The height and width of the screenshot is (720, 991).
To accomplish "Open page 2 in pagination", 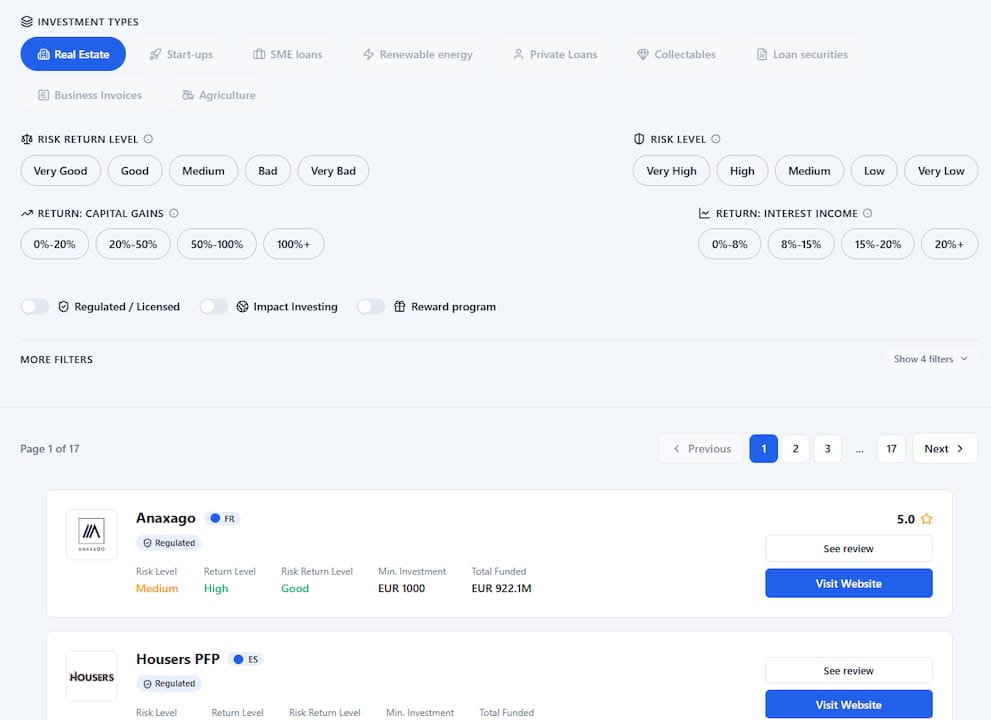I will coord(796,449).
